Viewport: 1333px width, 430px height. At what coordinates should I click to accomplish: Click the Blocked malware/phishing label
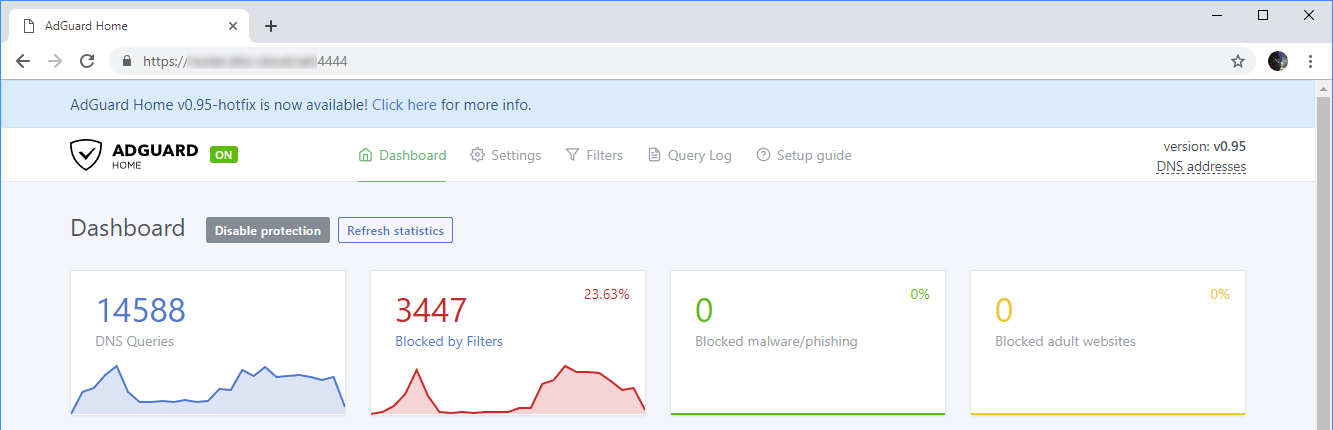click(x=776, y=341)
